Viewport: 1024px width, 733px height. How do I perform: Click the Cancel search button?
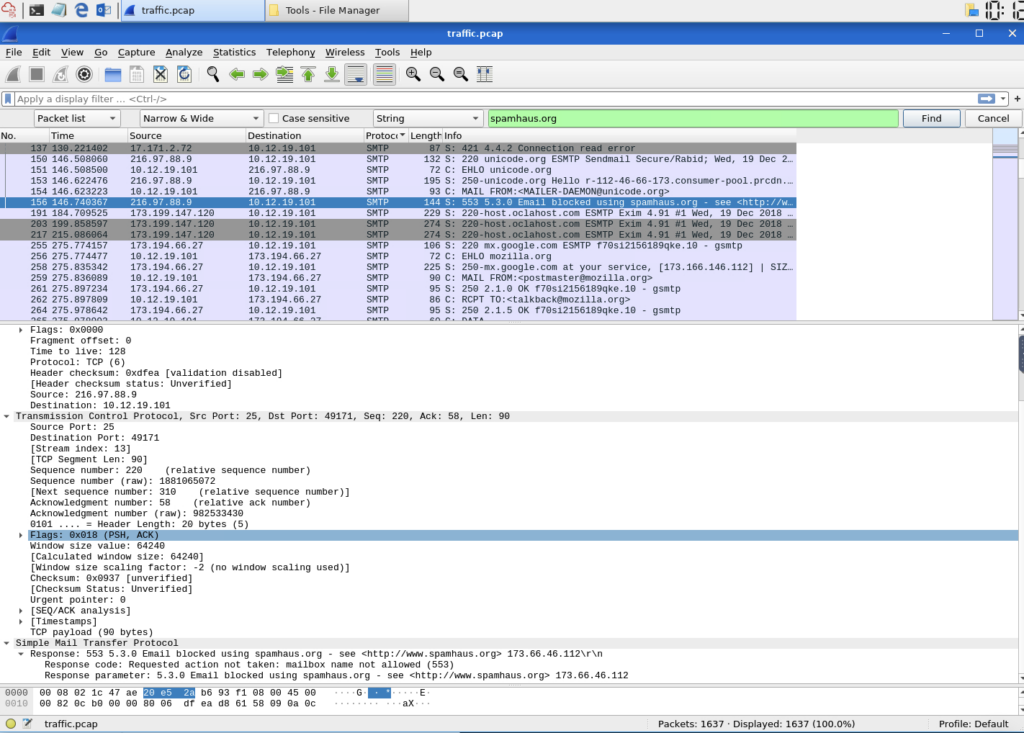click(x=993, y=118)
